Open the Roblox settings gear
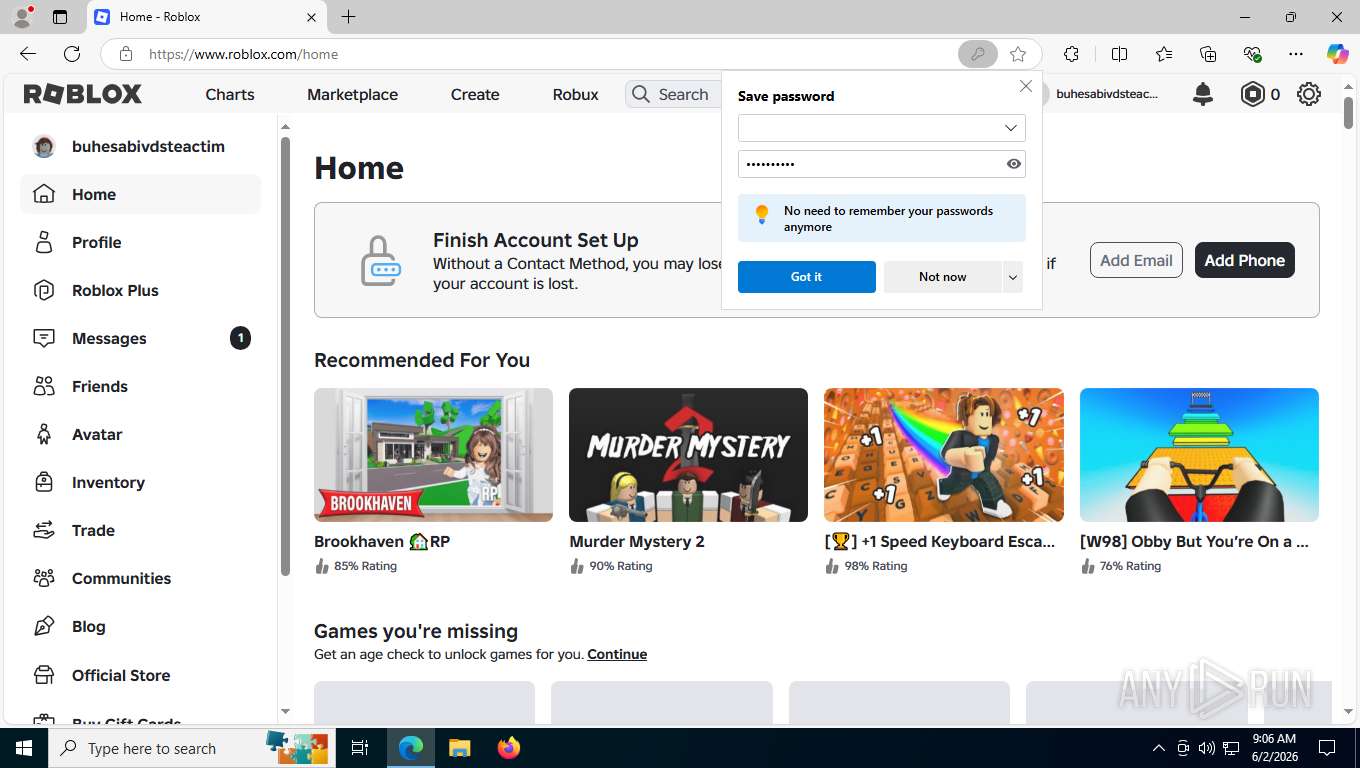The image size is (1360, 768). click(x=1308, y=94)
